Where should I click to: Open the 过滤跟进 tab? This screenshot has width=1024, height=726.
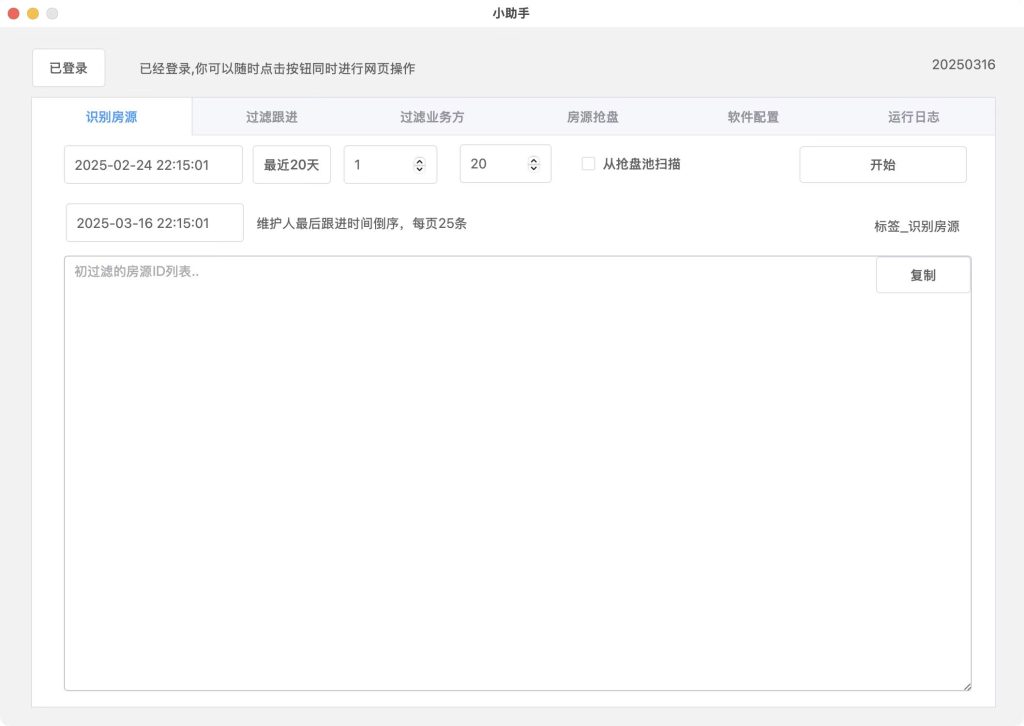click(272, 117)
